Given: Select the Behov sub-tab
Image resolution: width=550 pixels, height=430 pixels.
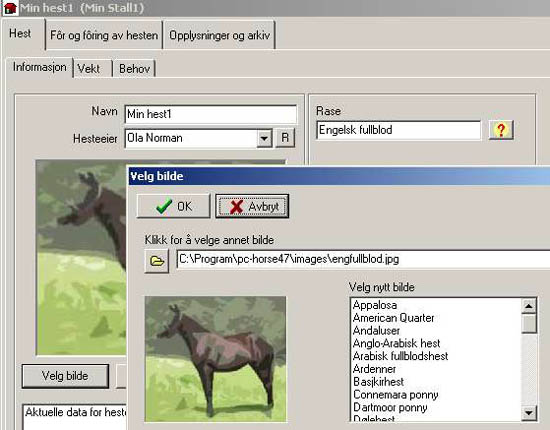Looking at the screenshot, I should [x=134, y=68].
